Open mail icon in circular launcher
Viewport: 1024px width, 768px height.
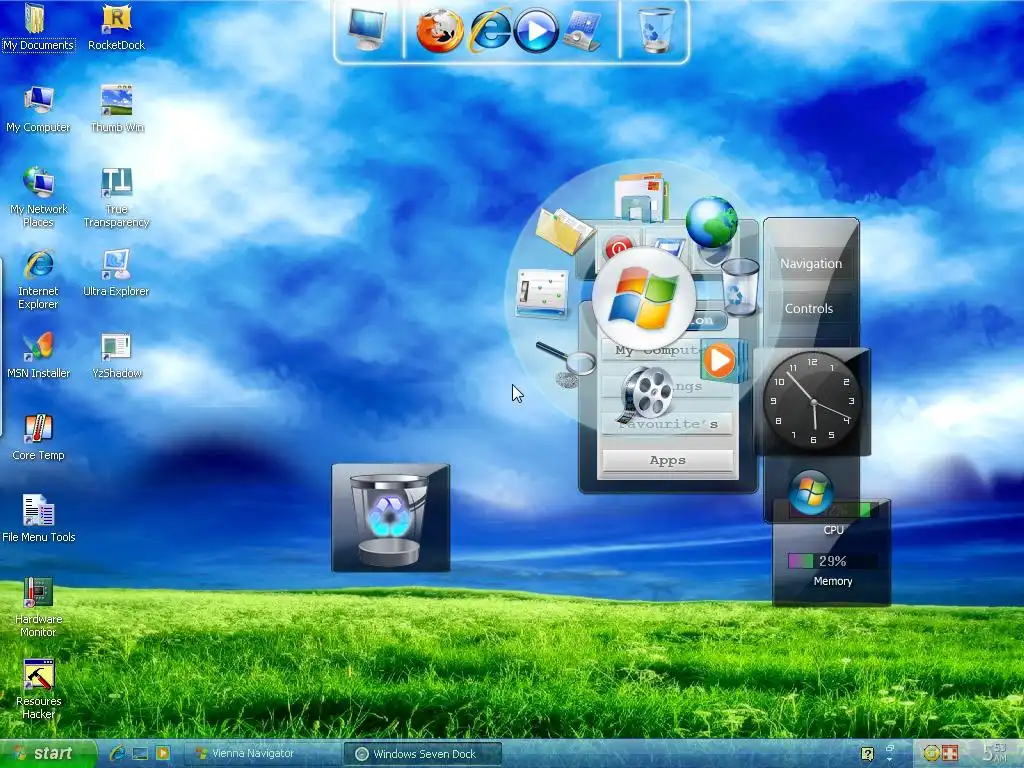pos(641,196)
